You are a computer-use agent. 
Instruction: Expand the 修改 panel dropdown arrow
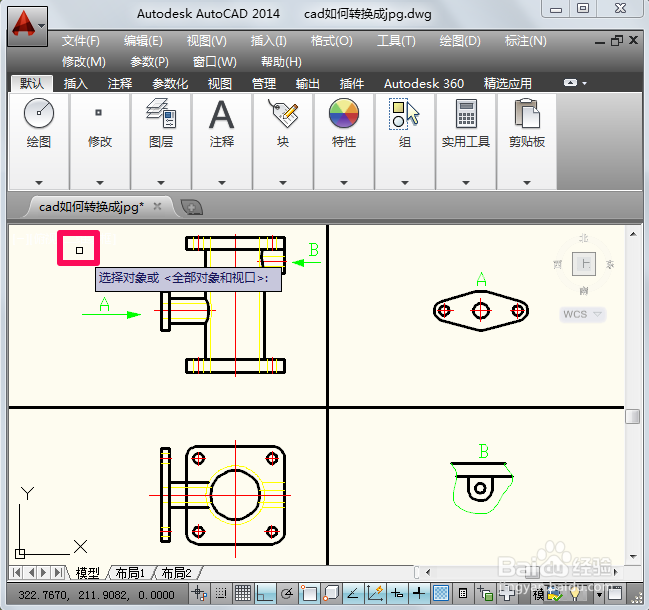100,183
